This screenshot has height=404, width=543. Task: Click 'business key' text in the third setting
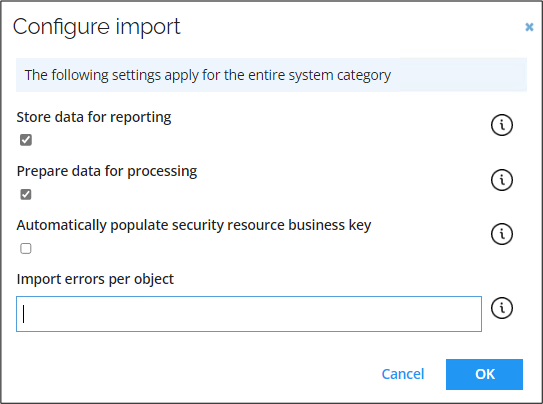point(330,225)
